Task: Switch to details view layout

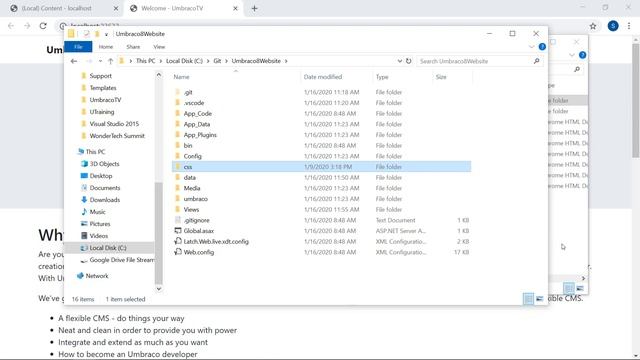Action: 528,299
